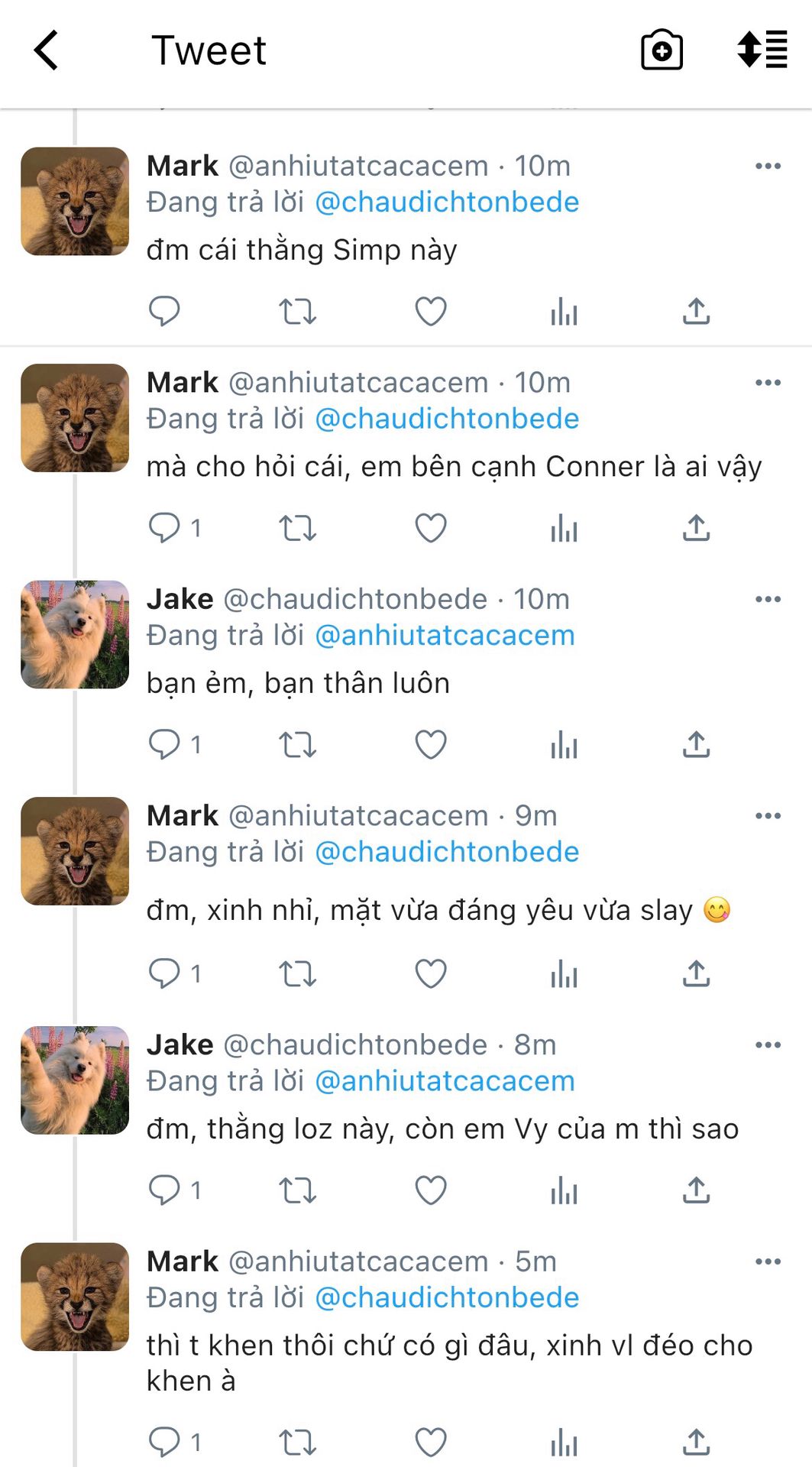812x1467 pixels.
Task: Go back using the top-left arrow
Action: click(x=47, y=50)
